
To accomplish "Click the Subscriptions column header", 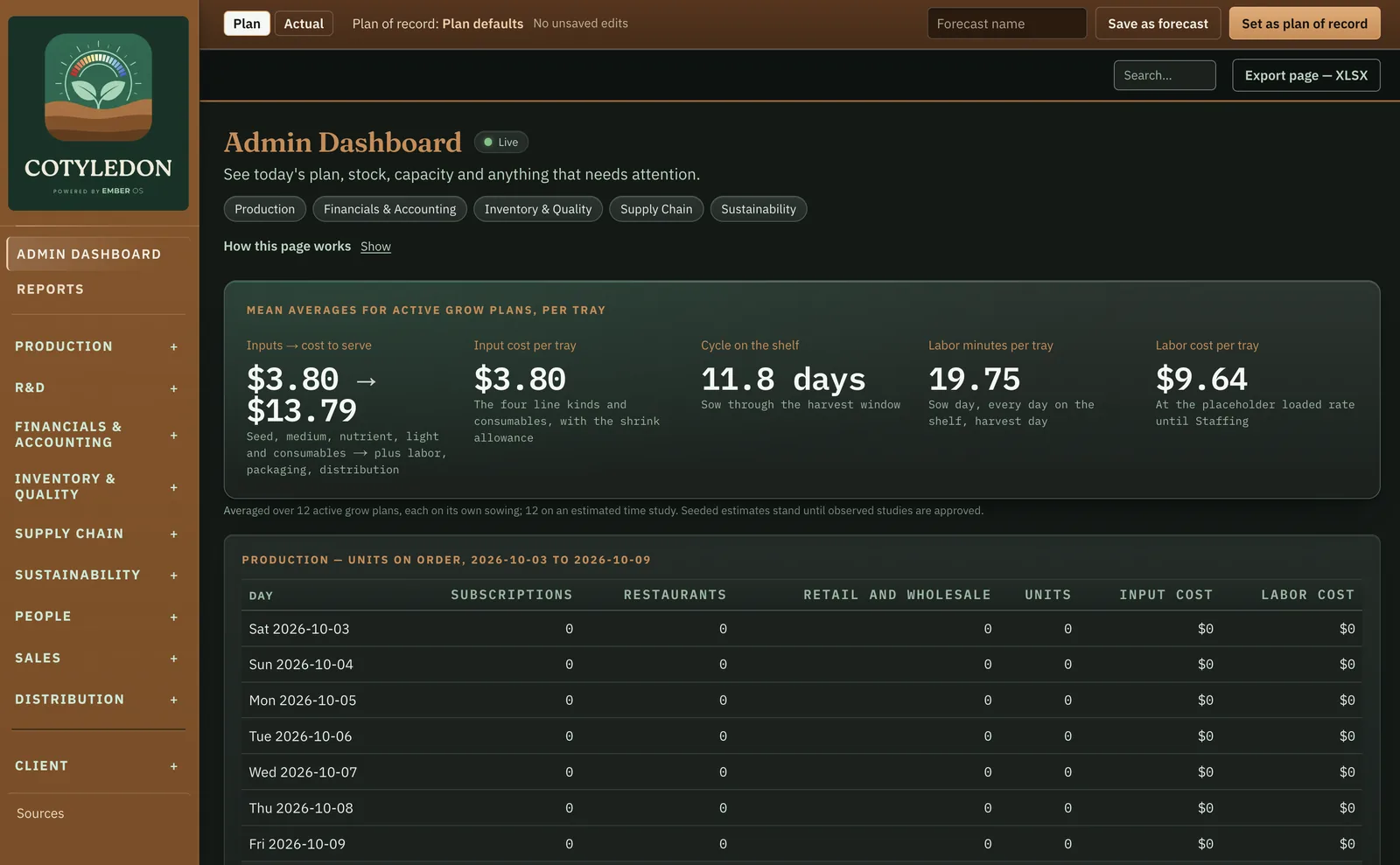I will 512,595.
